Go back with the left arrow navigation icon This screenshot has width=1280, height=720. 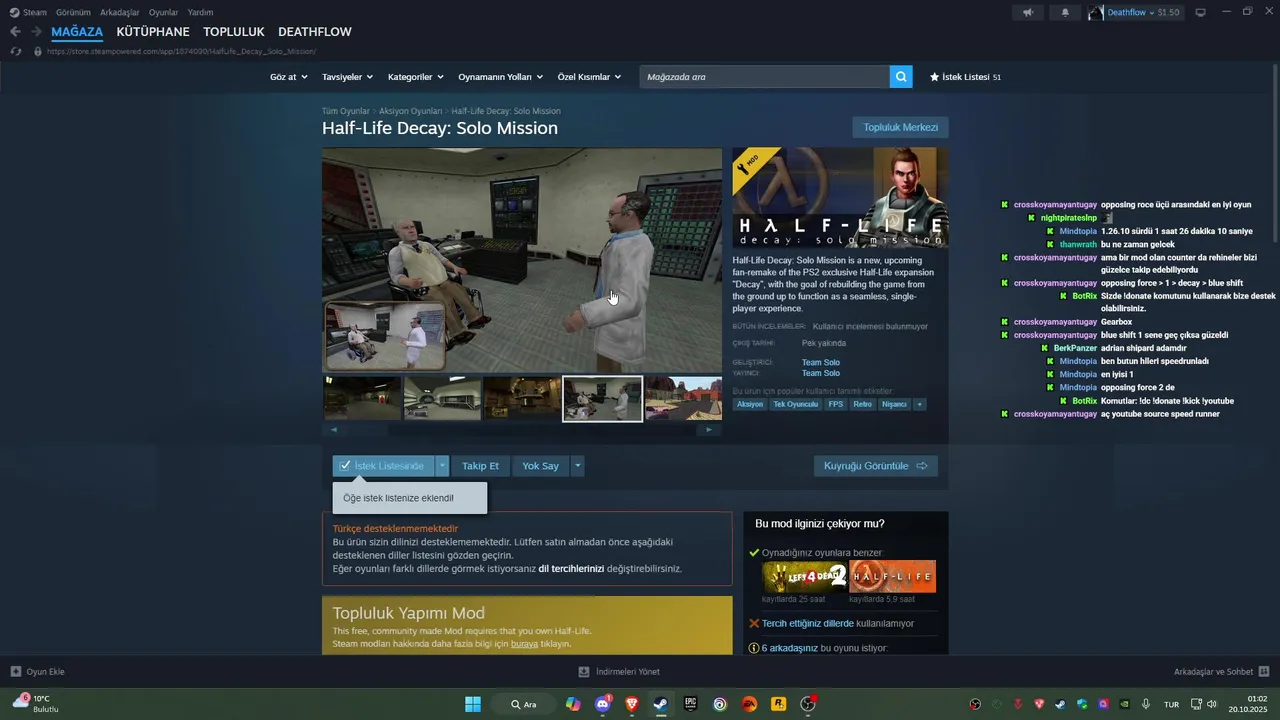coord(15,32)
